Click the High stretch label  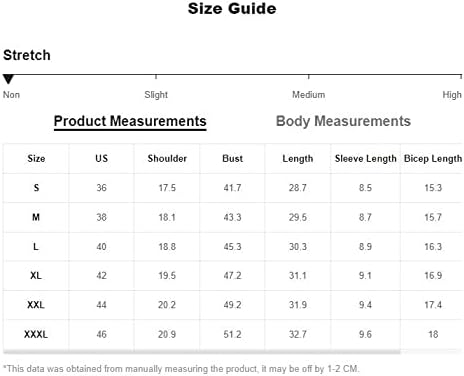[x=452, y=95]
